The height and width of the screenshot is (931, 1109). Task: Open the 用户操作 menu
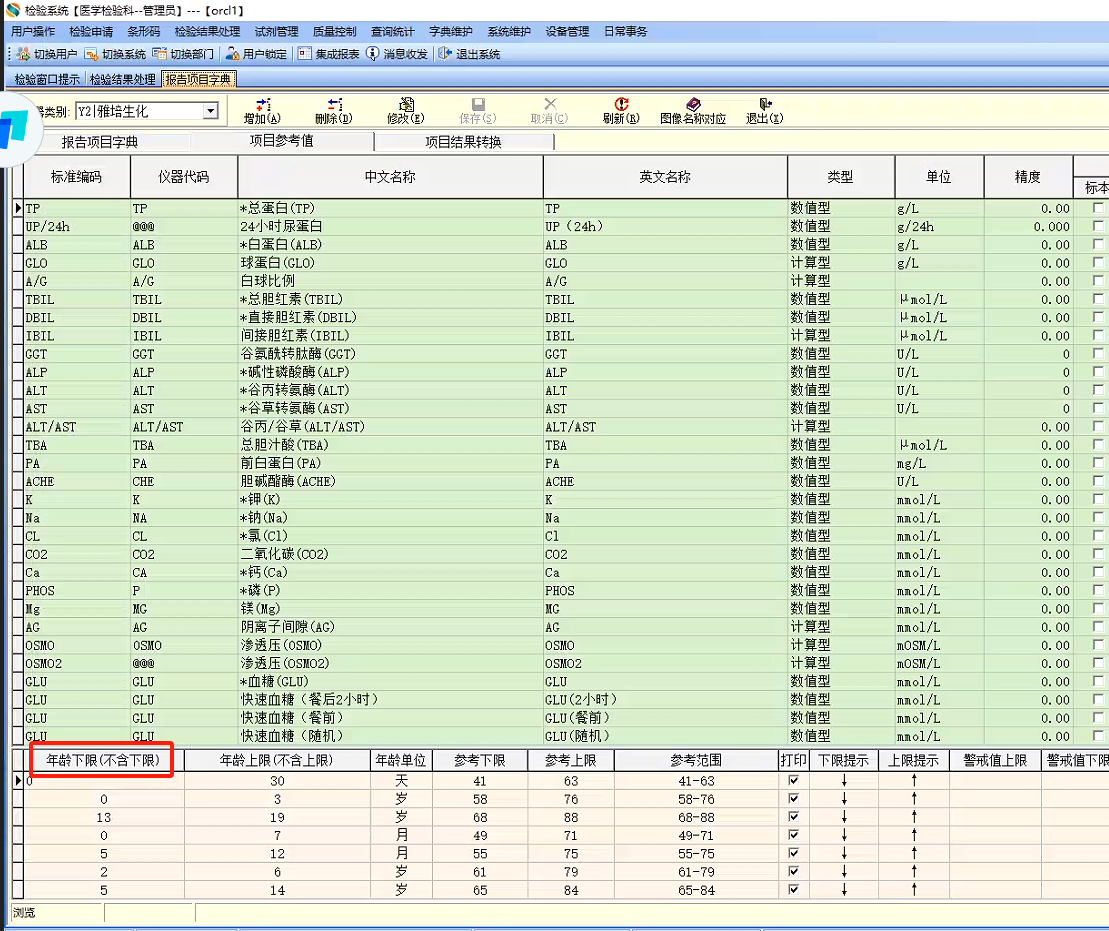pyautogui.click(x=33, y=31)
